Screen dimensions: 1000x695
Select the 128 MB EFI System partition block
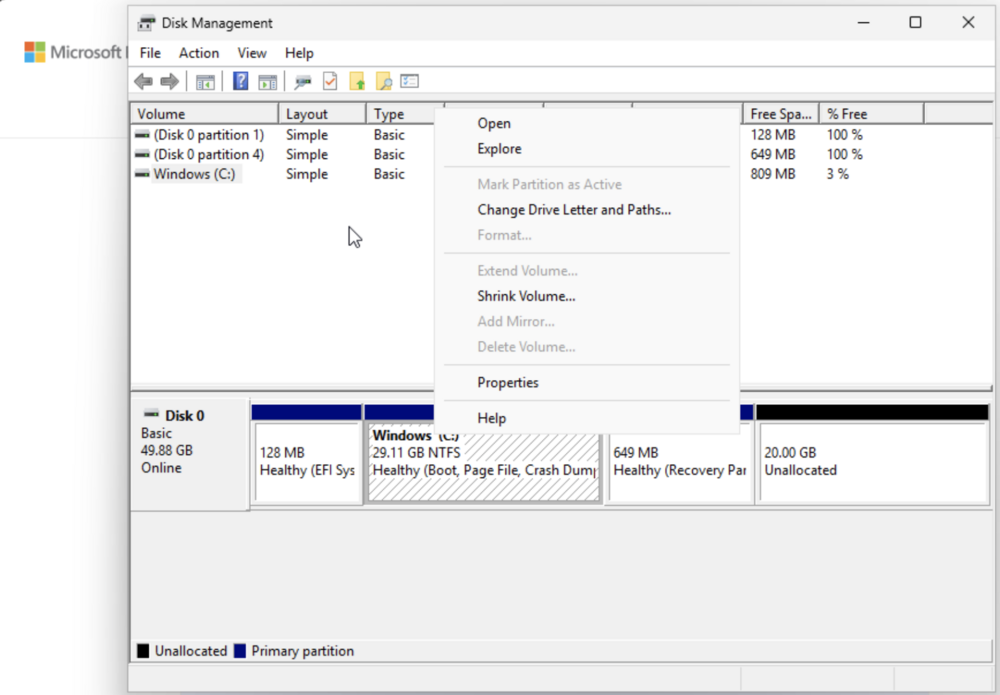[x=307, y=461]
